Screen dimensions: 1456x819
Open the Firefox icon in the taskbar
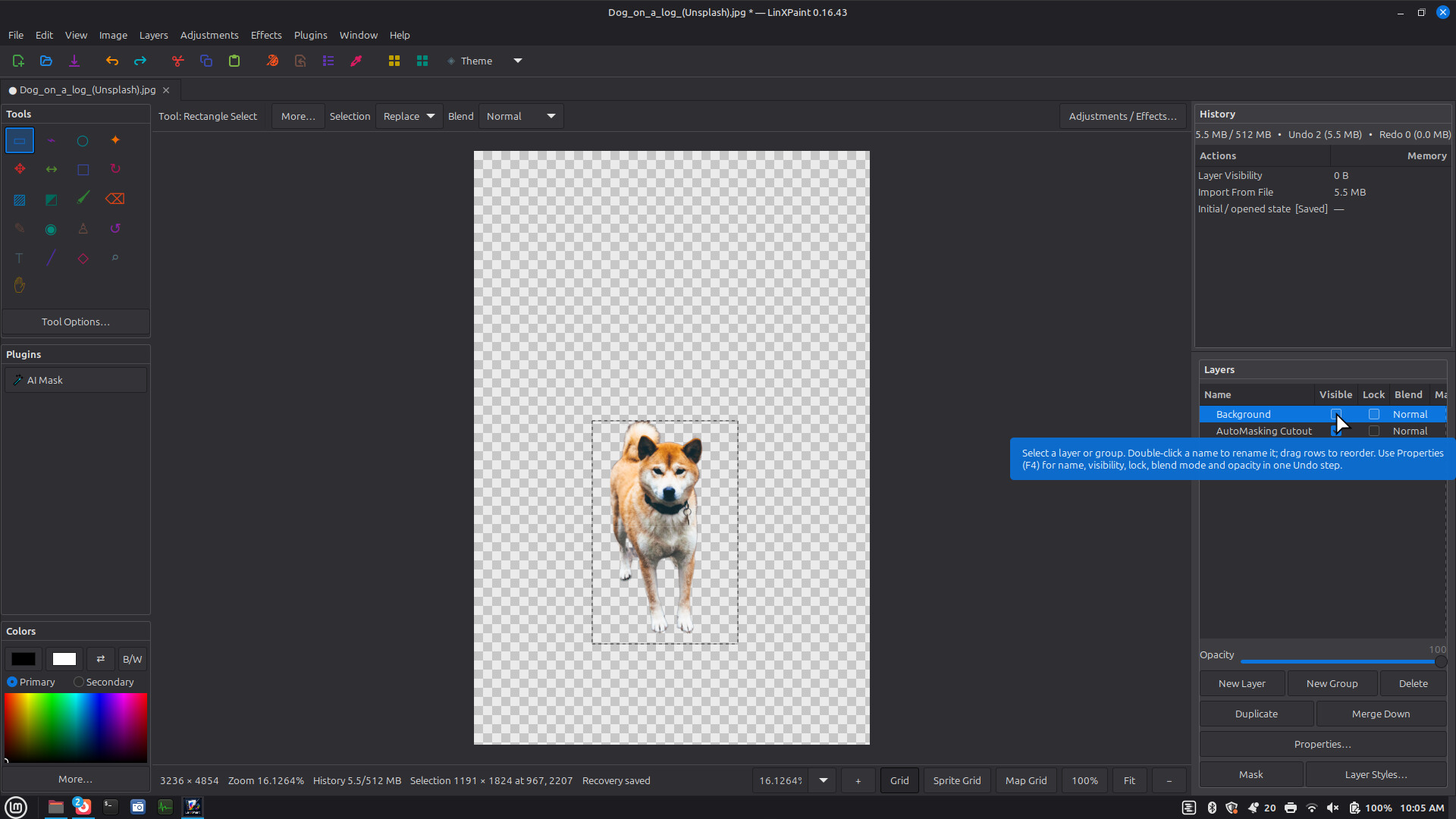pos(83,807)
